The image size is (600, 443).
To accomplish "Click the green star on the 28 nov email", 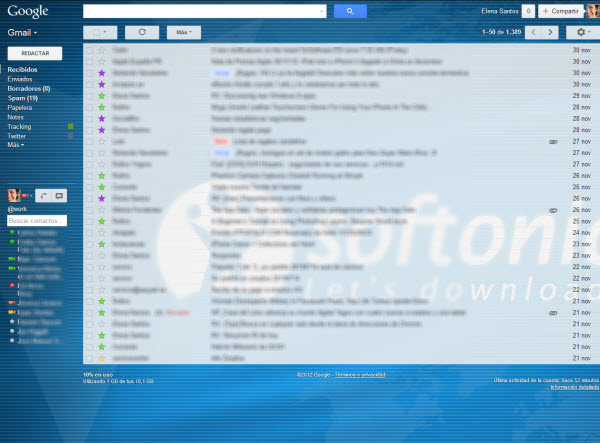I will point(102,107).
